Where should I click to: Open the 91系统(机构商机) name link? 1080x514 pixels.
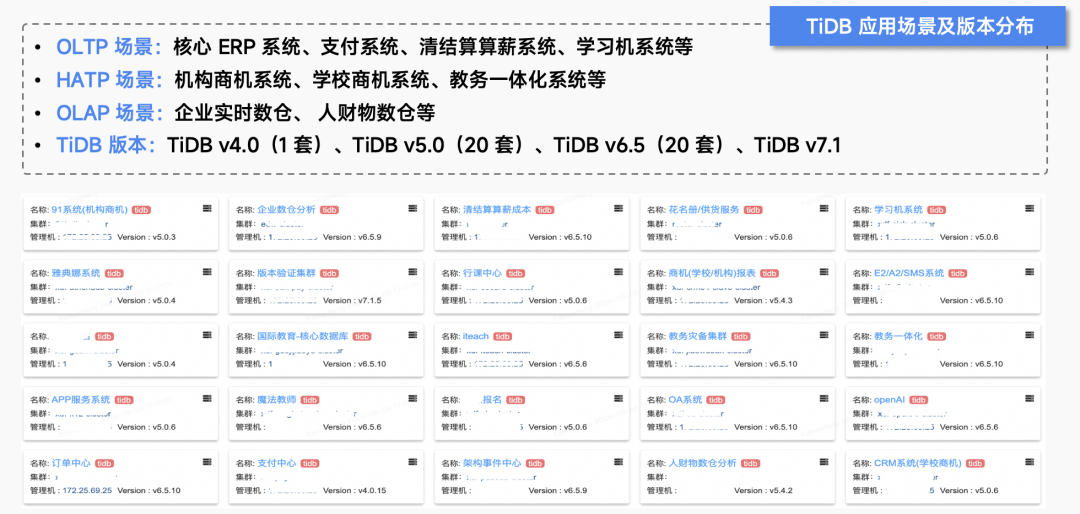90,210
